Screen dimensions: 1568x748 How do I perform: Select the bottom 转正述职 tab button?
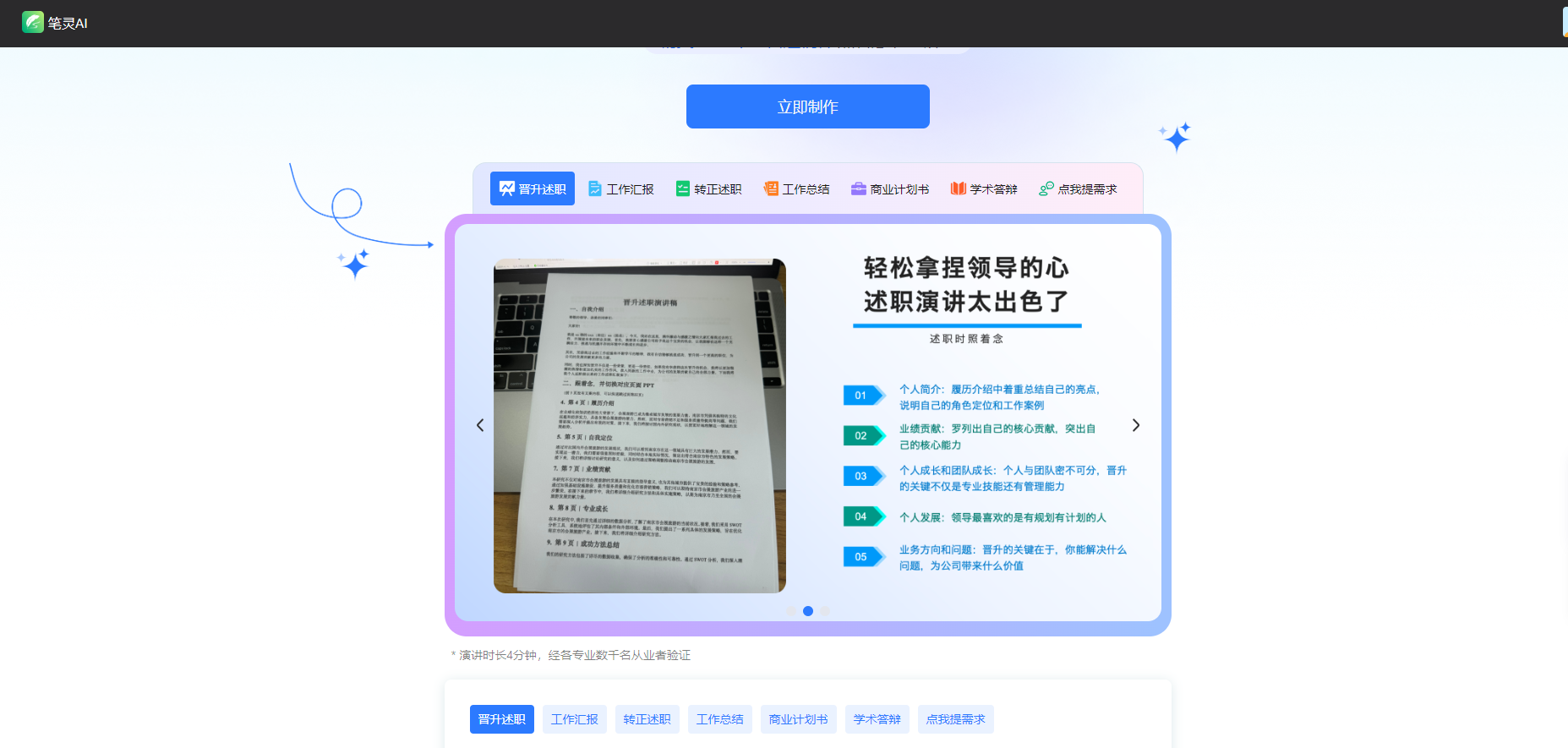pyautogui.click(x=647, y=719)
